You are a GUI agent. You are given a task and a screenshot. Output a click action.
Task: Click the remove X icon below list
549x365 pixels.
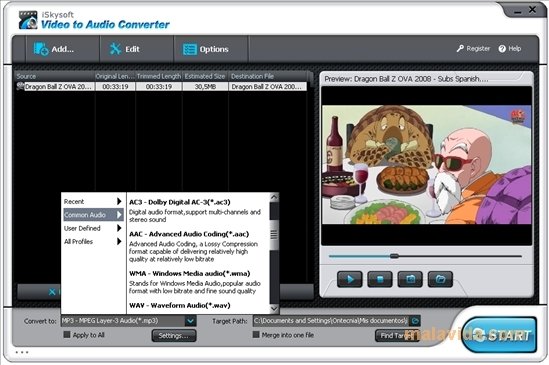pos(52,291)
